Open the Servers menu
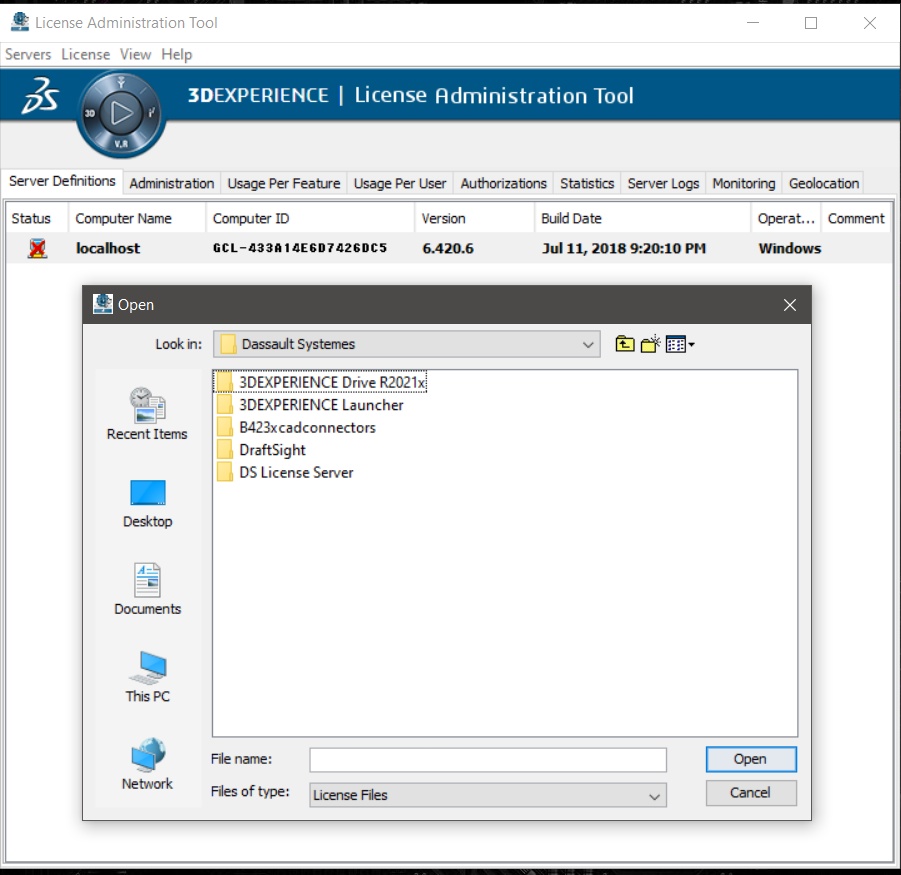The height and width of the screenshot is (875, 901). point(28,55)
